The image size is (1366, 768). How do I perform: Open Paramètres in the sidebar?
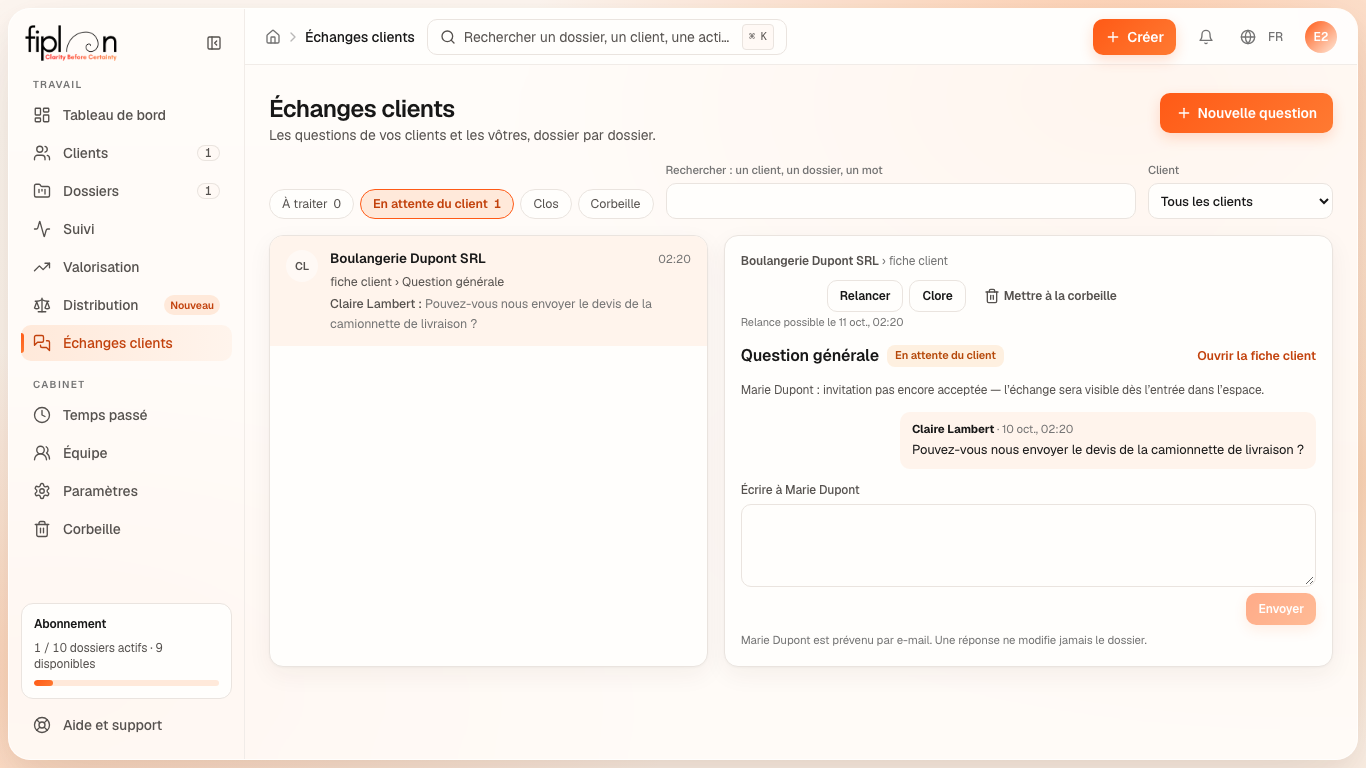pos(126,491)
